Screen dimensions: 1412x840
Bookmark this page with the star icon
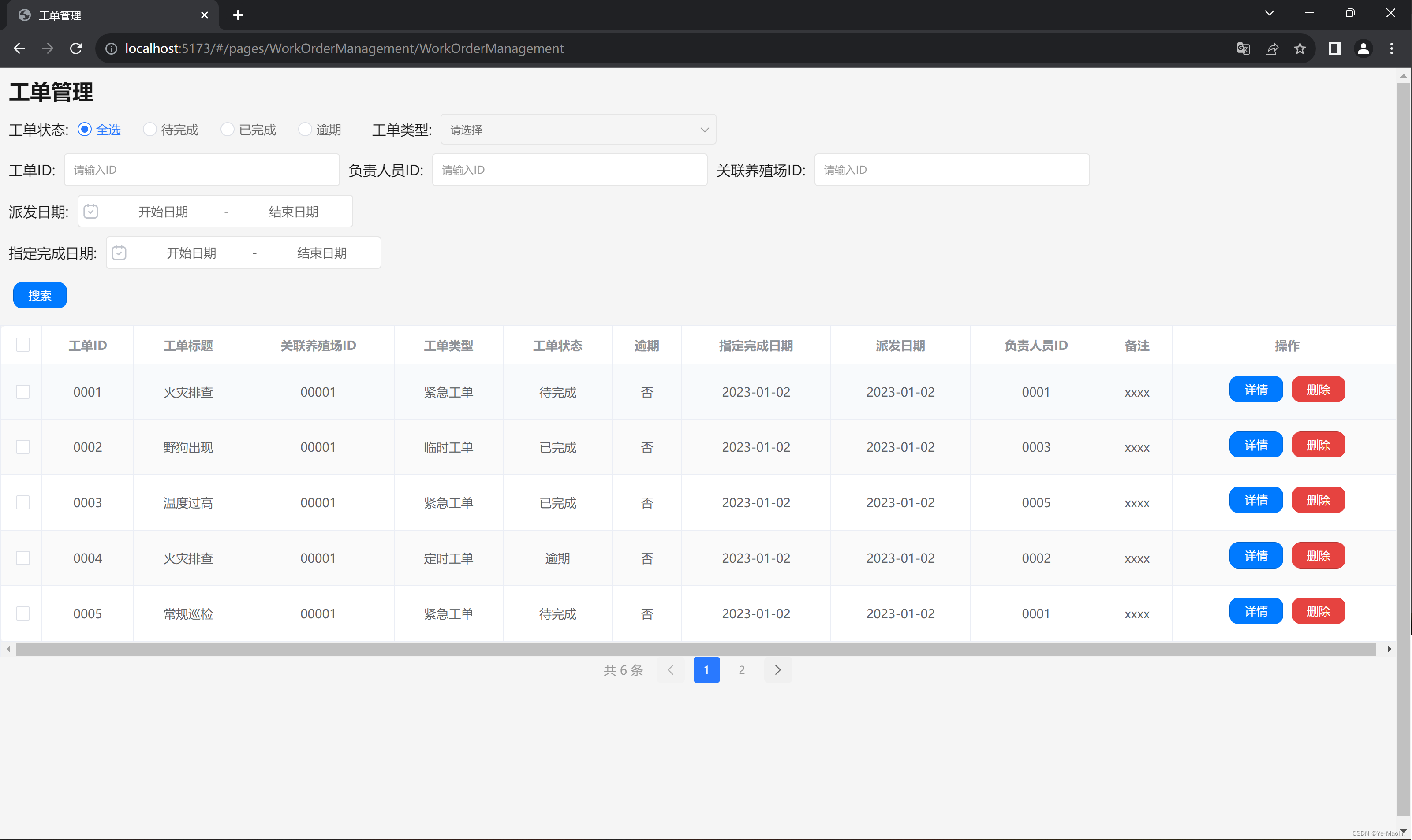(x=1300, y=48)
